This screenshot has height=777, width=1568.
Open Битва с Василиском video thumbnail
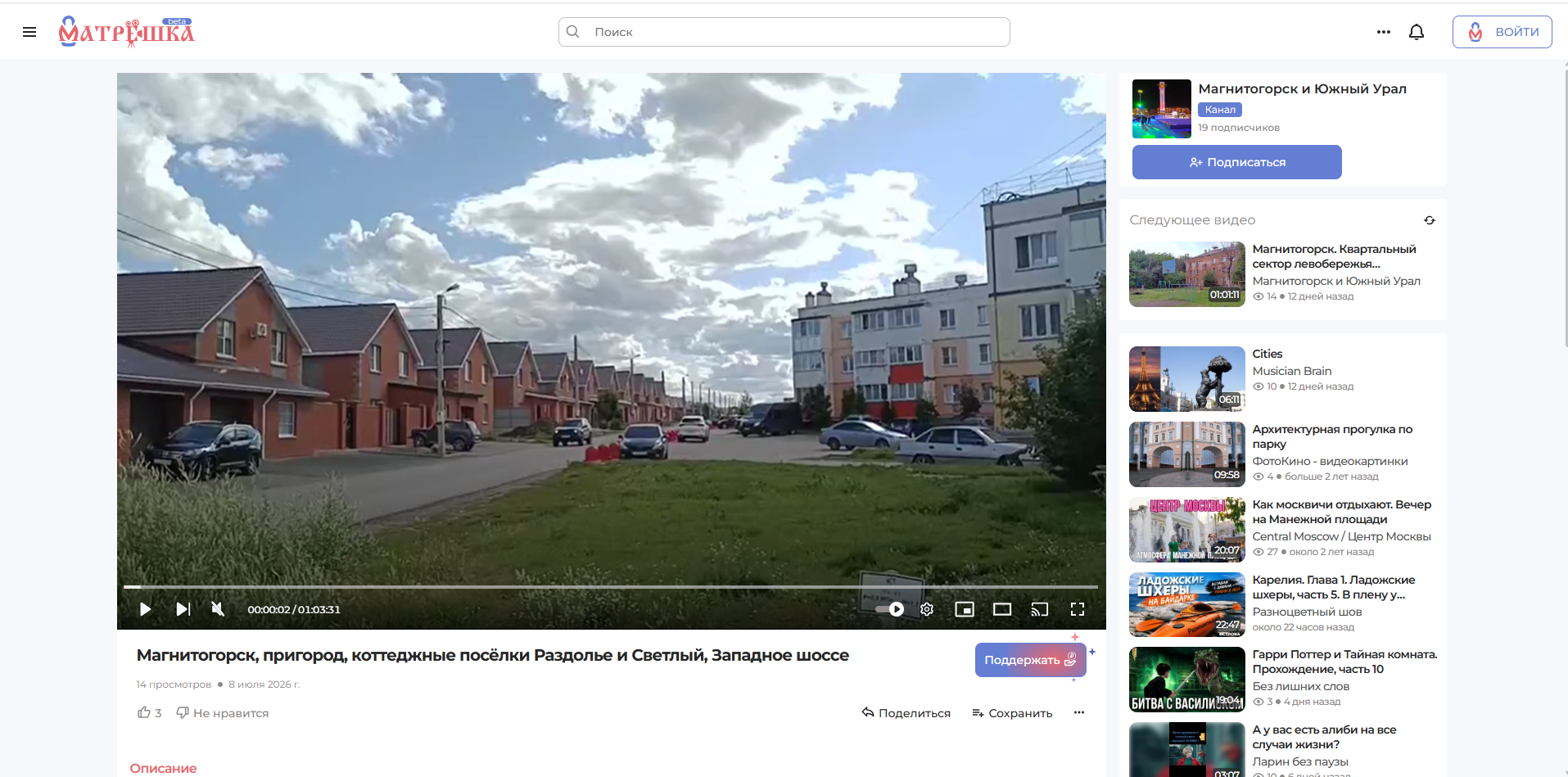[x=1187, y=680]
